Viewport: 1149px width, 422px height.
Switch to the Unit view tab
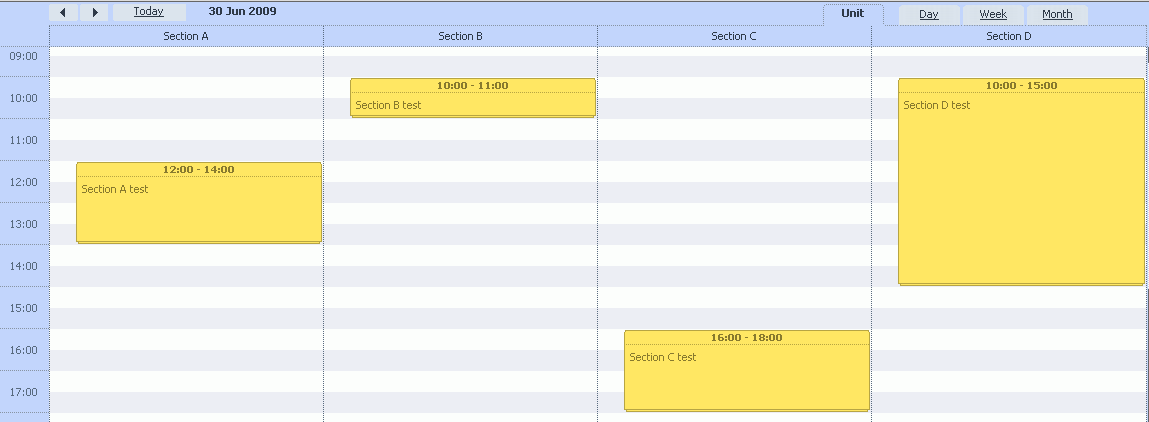point(852,14)
